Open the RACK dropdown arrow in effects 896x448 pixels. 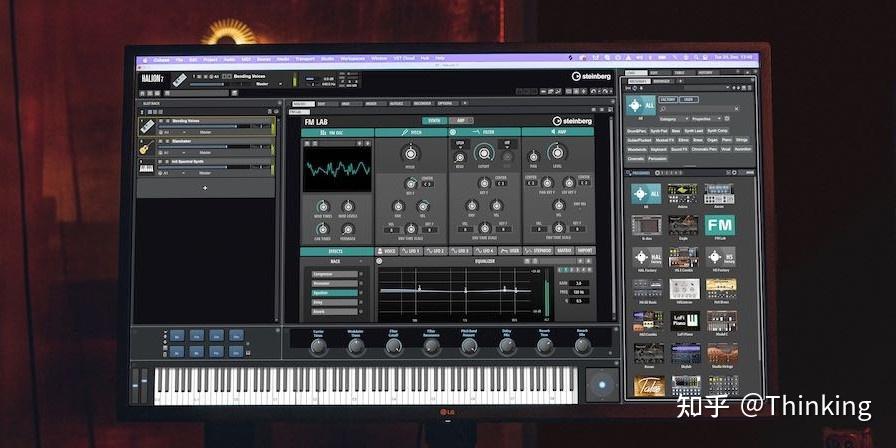(361, 261)
